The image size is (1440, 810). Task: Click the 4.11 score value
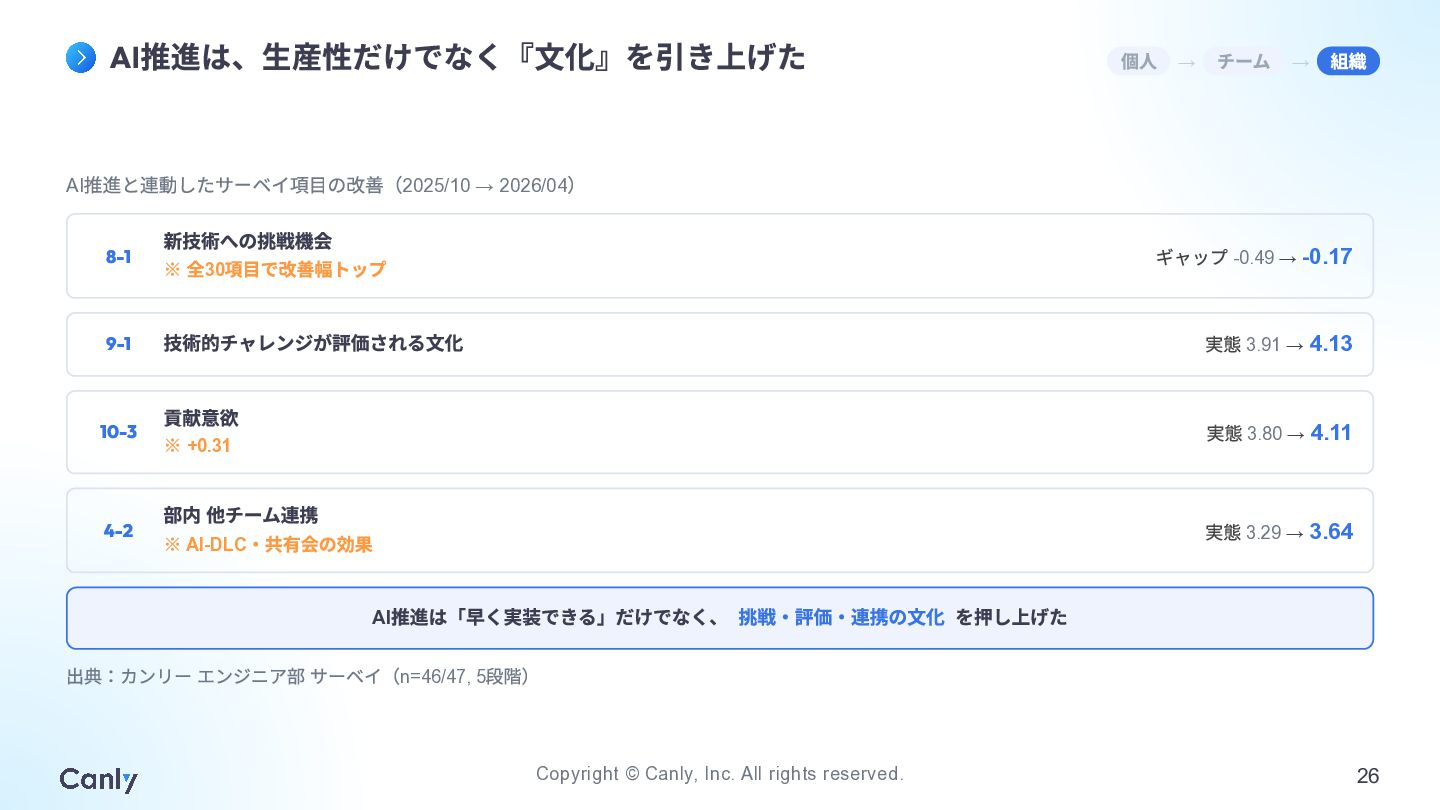pos(1331,433)
